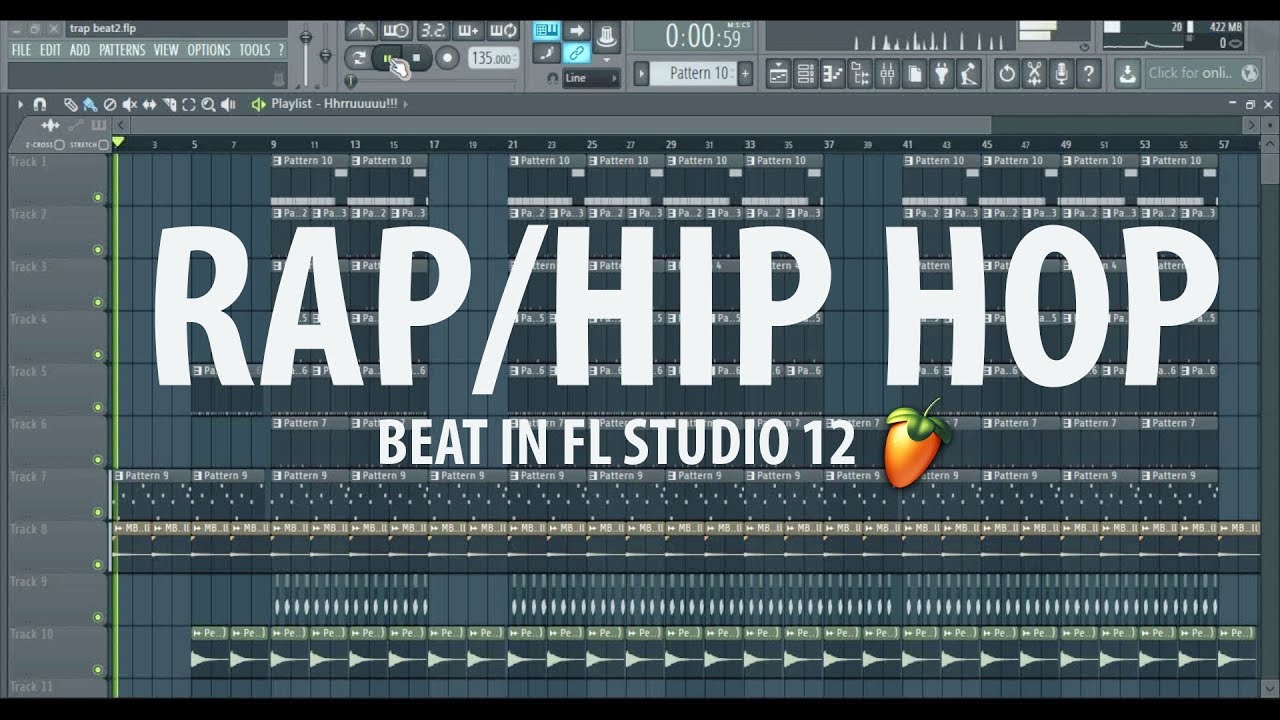Click the Playlist snap magnet icon
Screen dimensions: 1280x720
click(x=40, y=104)
